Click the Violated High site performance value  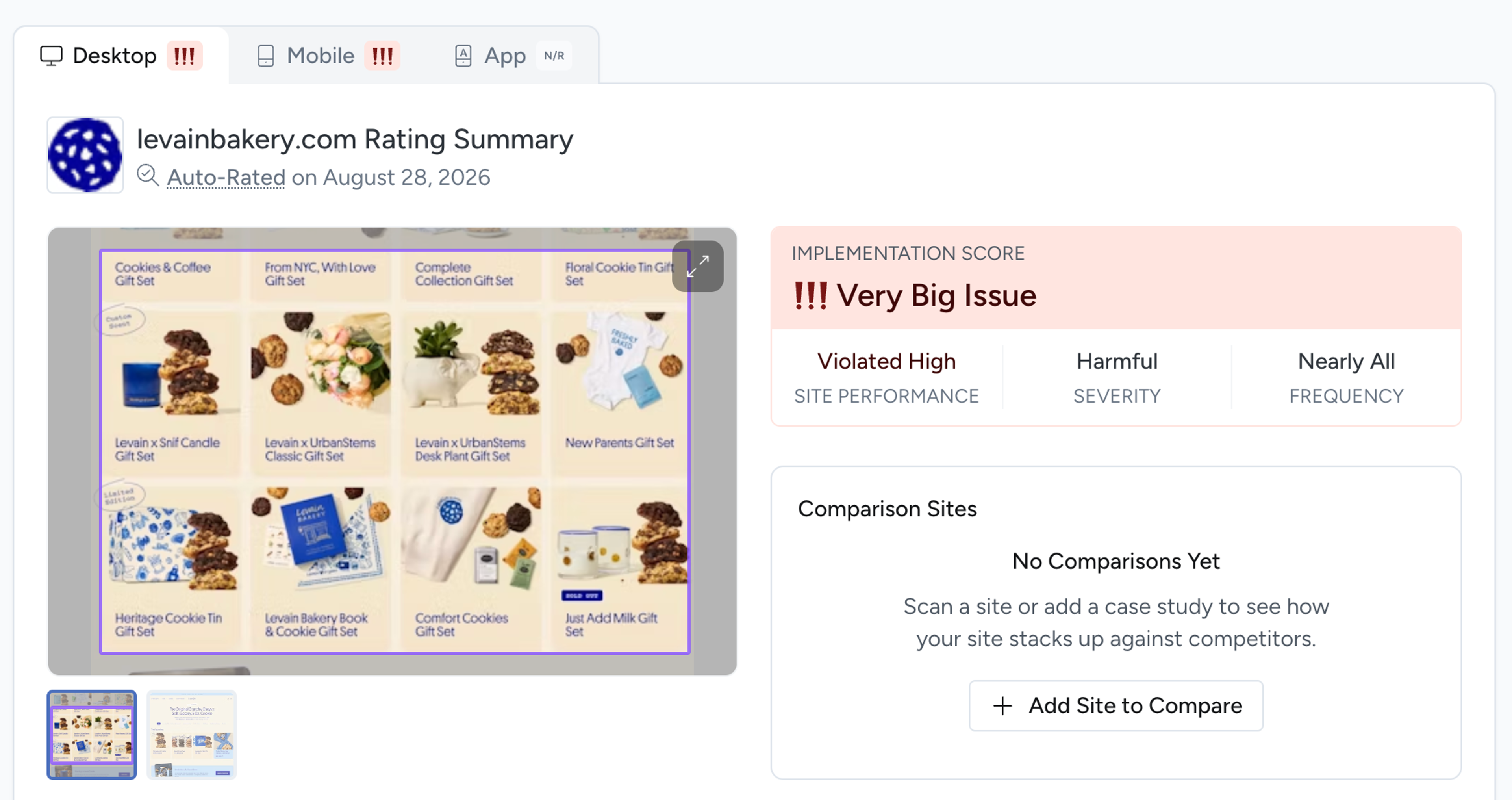pos(886,361)
